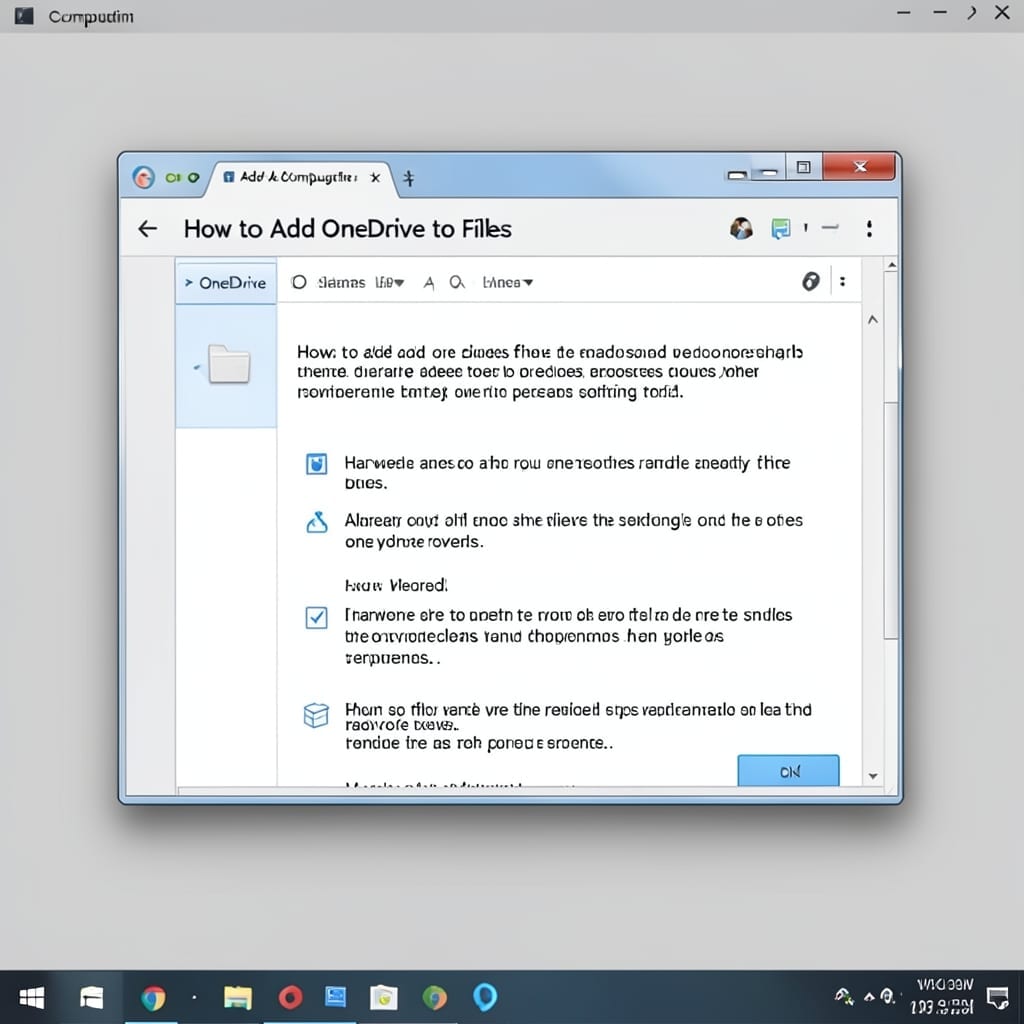Click the blue shield icon beside 'Harwede'

tap(317, 464)
